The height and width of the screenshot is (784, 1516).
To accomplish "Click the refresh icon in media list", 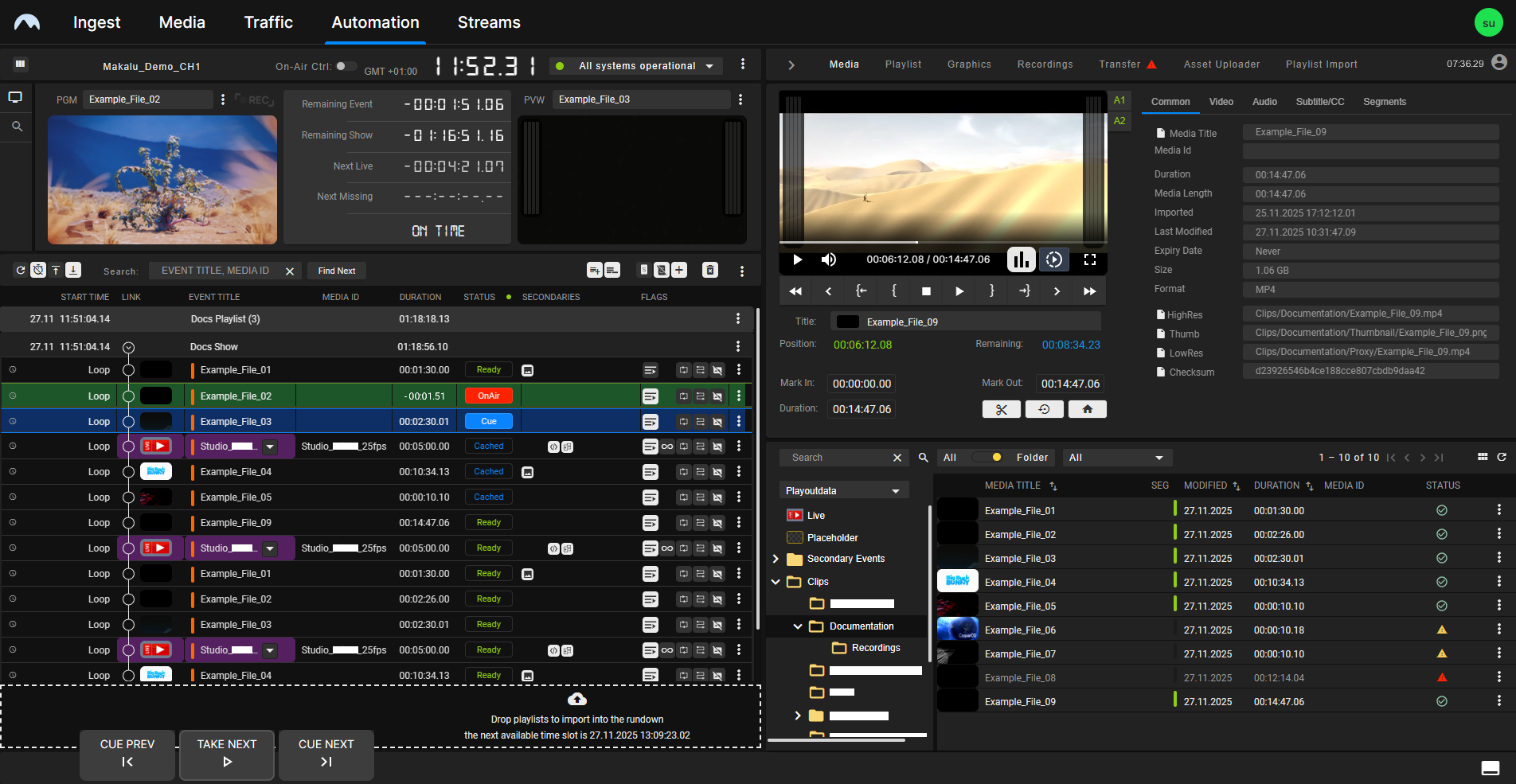I will click(x=1502, y=457).
